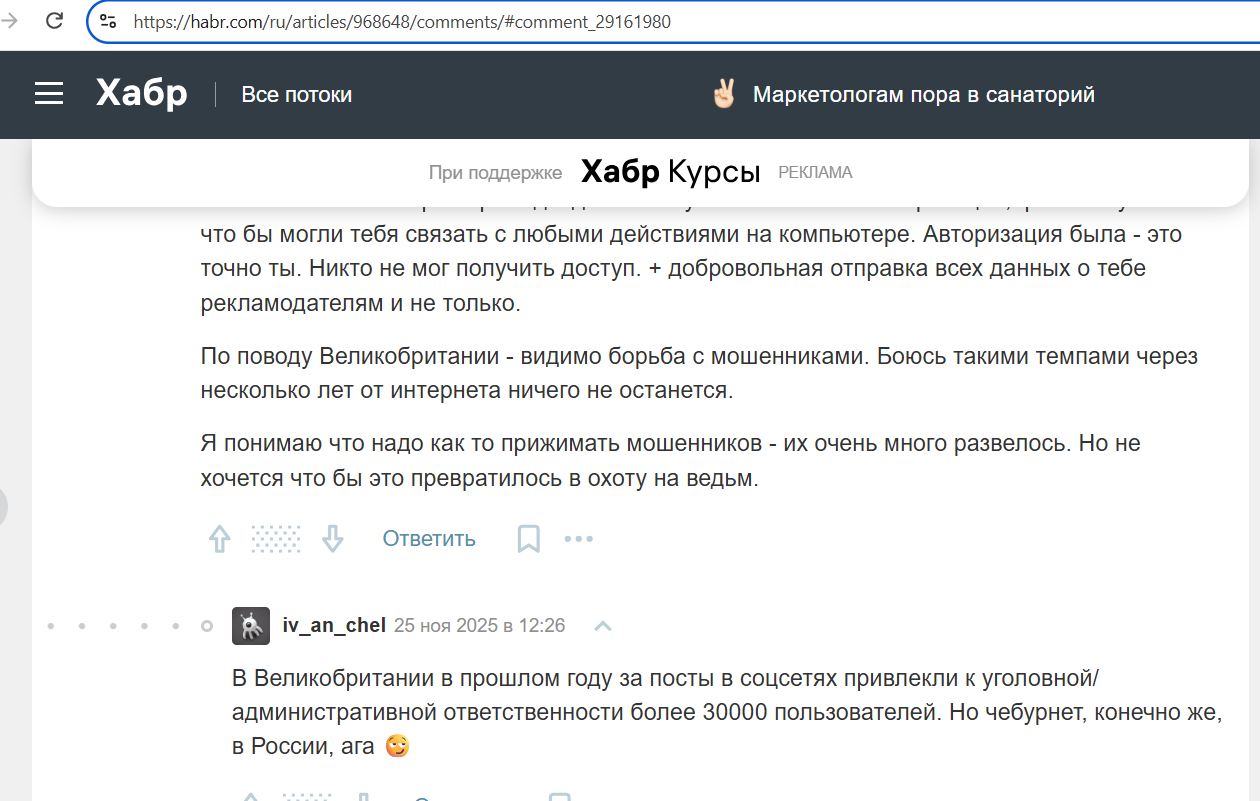Open the Все потоки menu
The height and width of the screenshot is (801, 1260).
point(296,95)
